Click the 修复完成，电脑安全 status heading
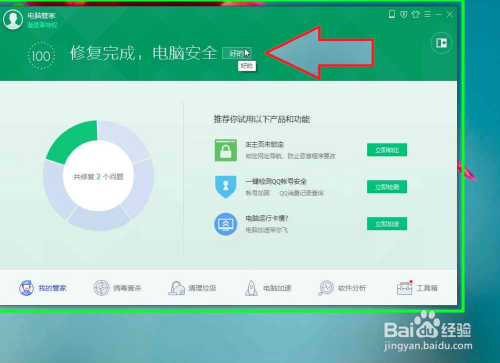Viewport: 500px width, 363px height. (143, 53)
